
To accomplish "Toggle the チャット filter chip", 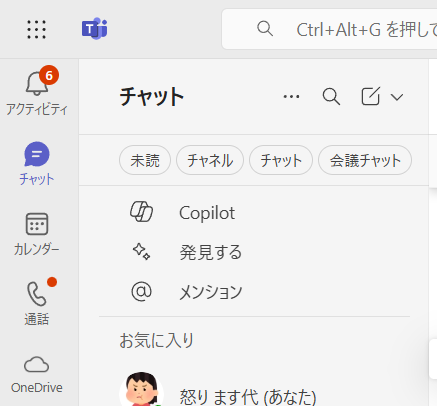I will coord(281,160).
